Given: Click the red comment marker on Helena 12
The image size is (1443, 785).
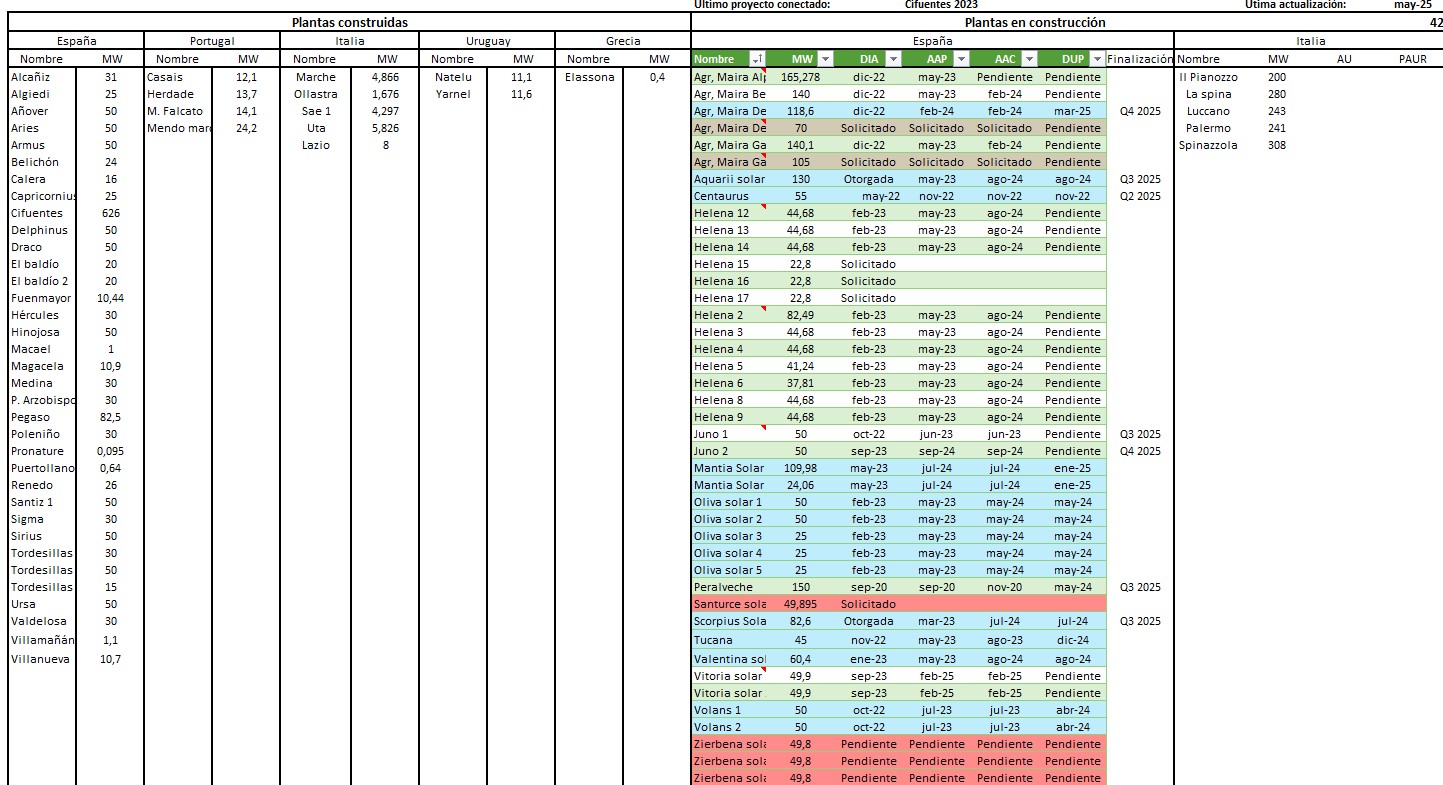Looking at the screenshot, I should [x=763, y=208].
